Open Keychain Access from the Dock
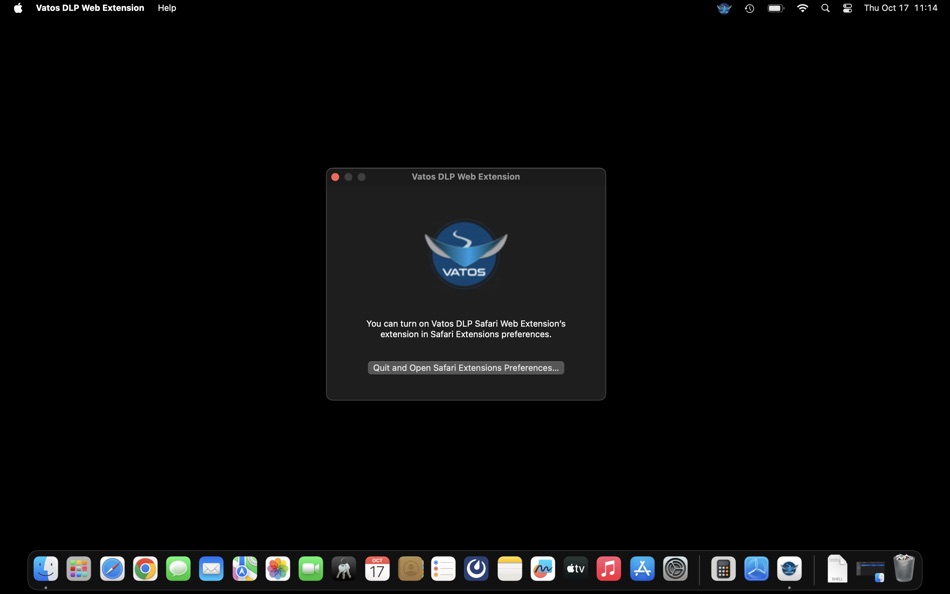This screenshot has height=594, width=950. point(344,569)
